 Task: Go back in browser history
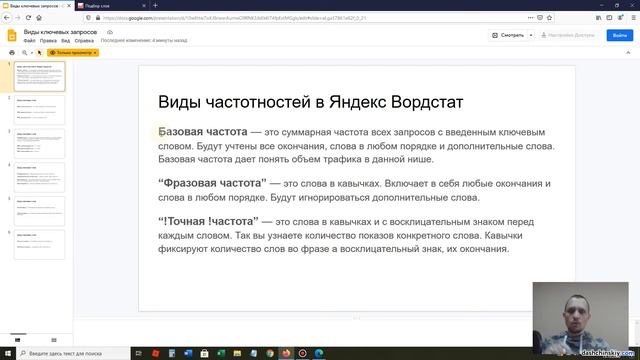pos(7,18)
